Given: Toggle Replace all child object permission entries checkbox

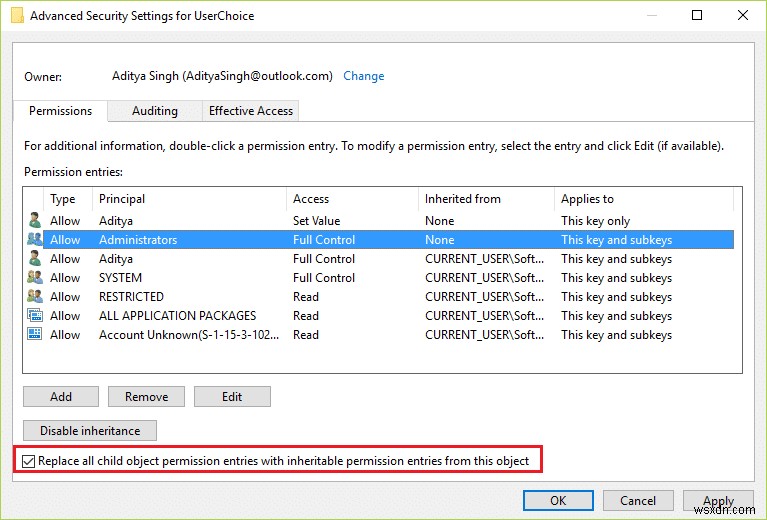Looking at the screenshot, I should pos(29,461).
